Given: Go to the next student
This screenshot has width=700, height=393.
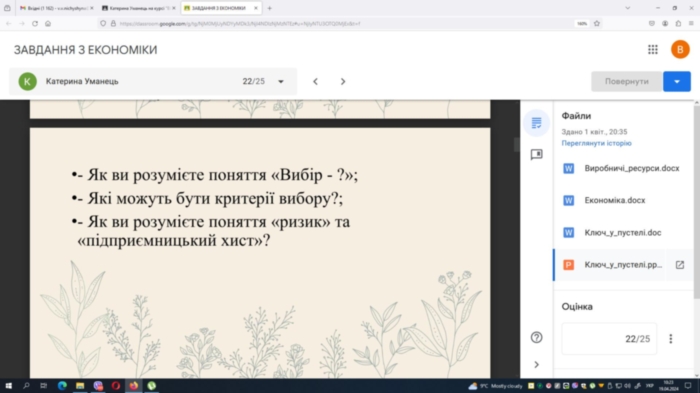Looking at the screenshot, I should [x=343, y=81].
